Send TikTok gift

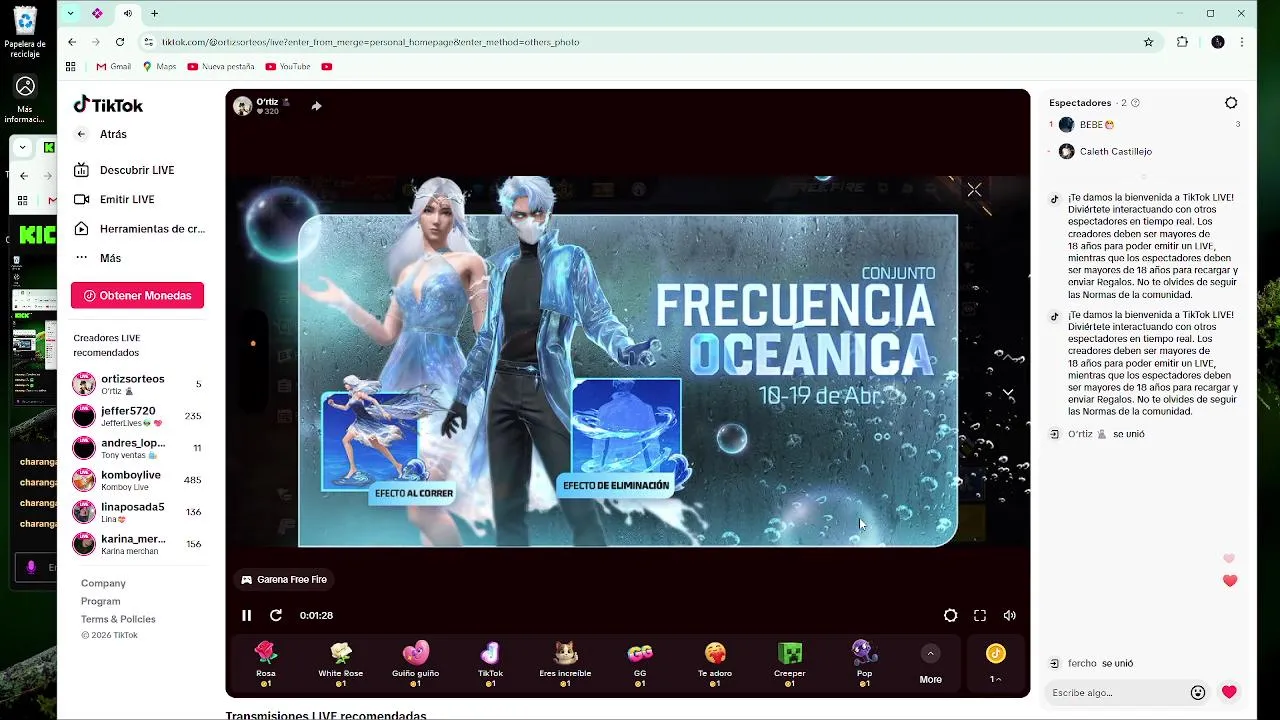490,664
